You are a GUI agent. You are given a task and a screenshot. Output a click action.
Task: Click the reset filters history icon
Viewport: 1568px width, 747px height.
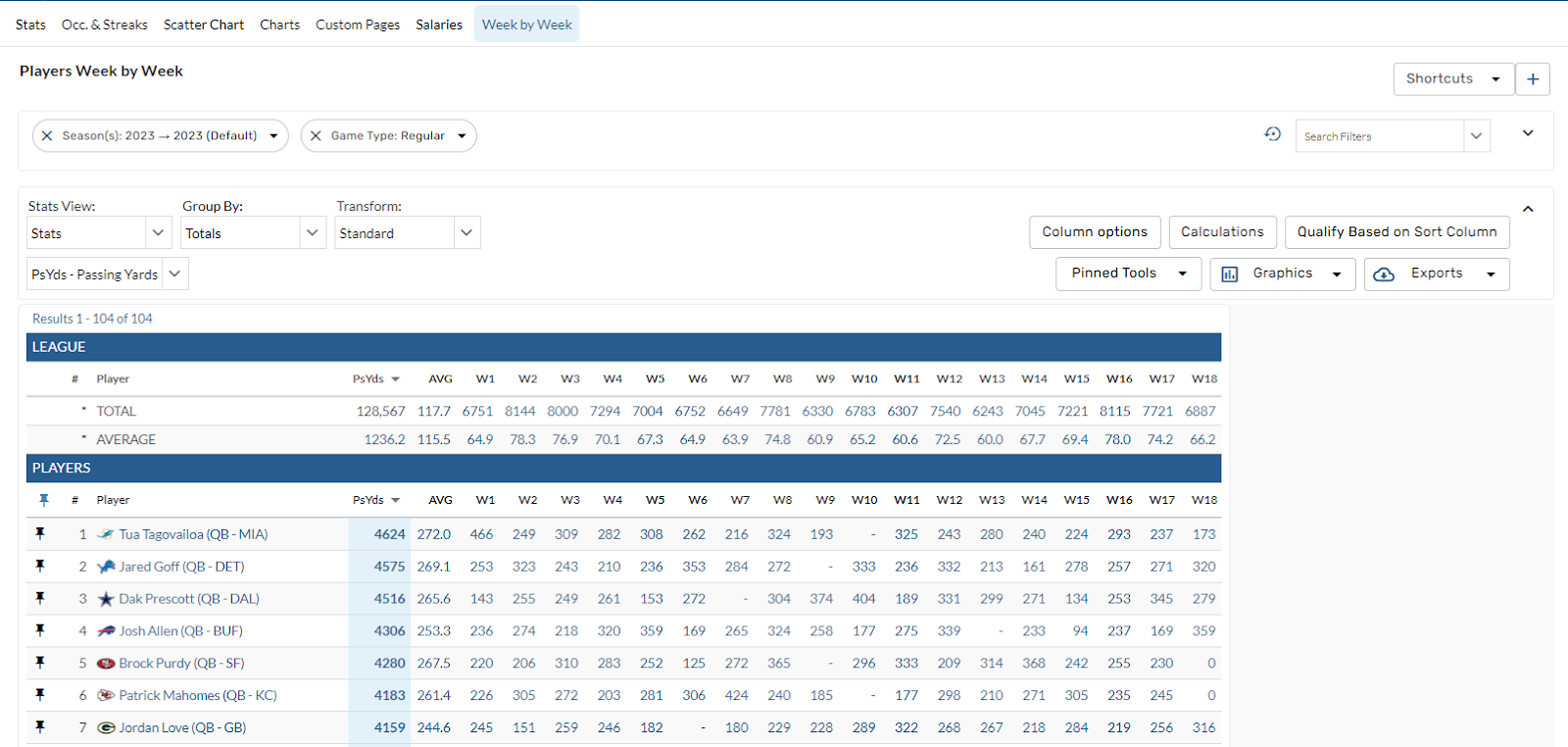[1272, 134]
